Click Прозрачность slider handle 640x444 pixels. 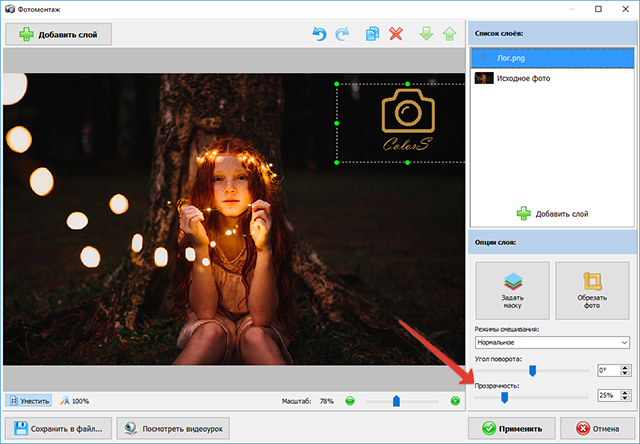(504, 397)
